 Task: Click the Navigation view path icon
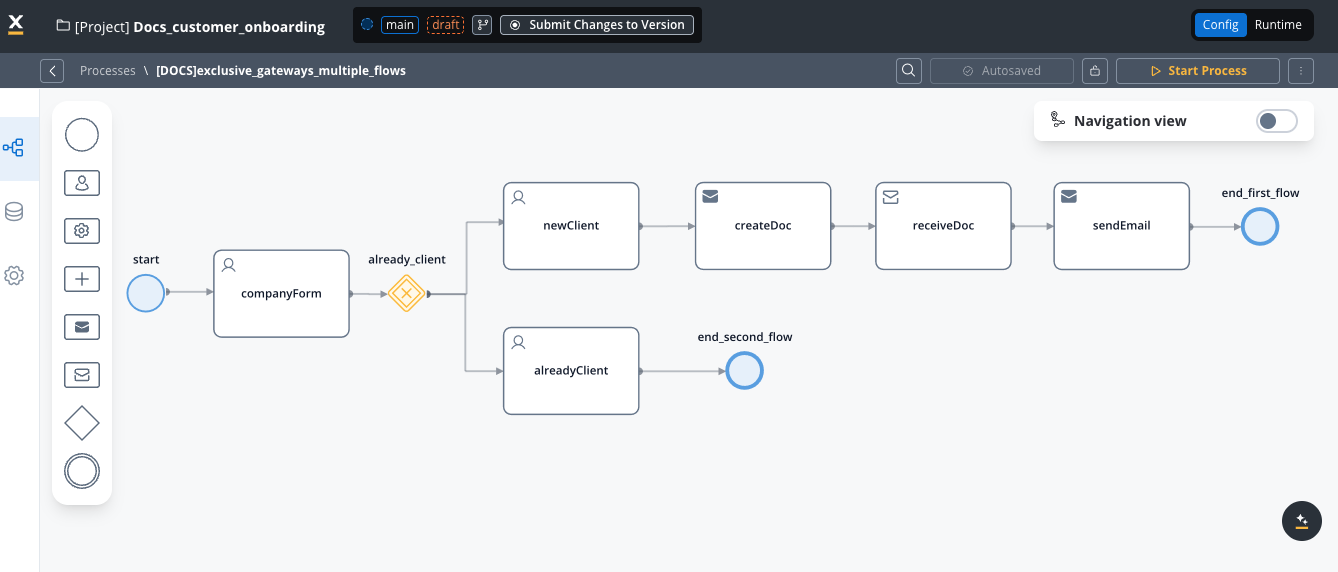(1058, 121)
